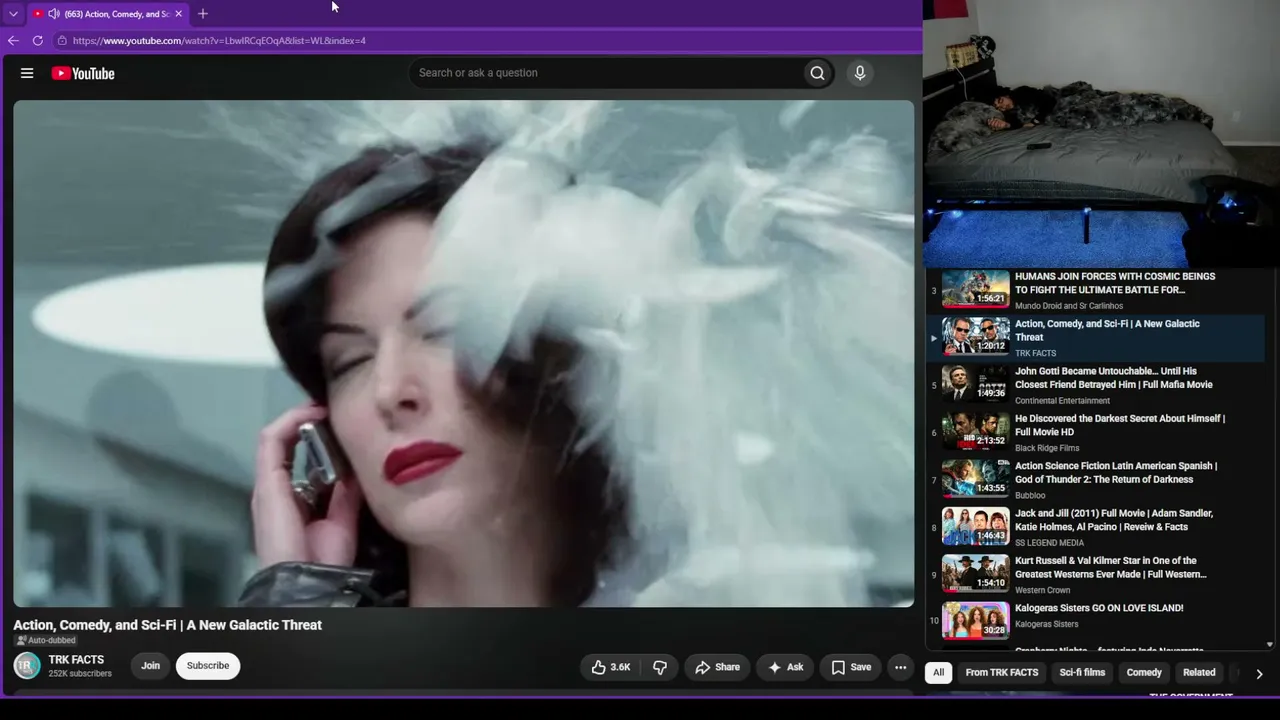
Task: Open the 1:43:55 God of Thunder thumbnail
Action: coord(976,479)
